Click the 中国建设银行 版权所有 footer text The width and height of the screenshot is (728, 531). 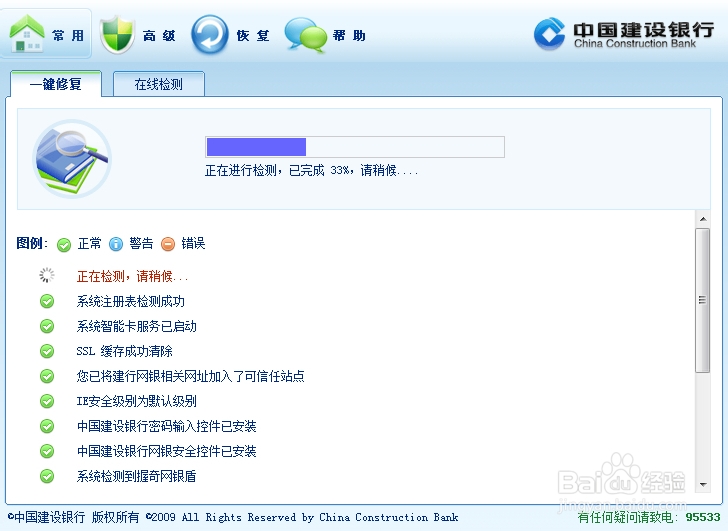pos(73,517)
